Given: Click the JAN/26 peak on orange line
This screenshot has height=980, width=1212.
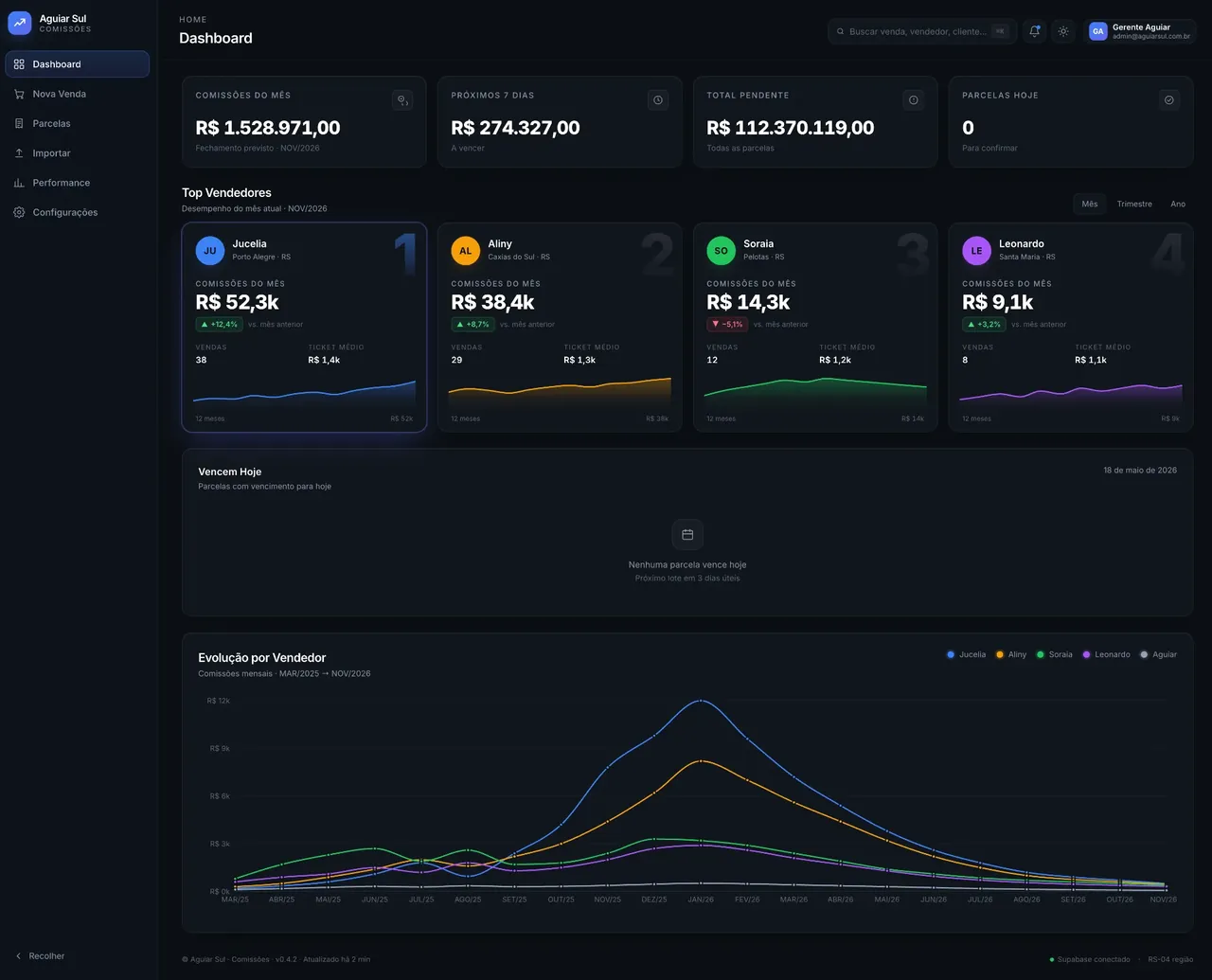Looking at the screenshot, I should click(x=701, y=761).
